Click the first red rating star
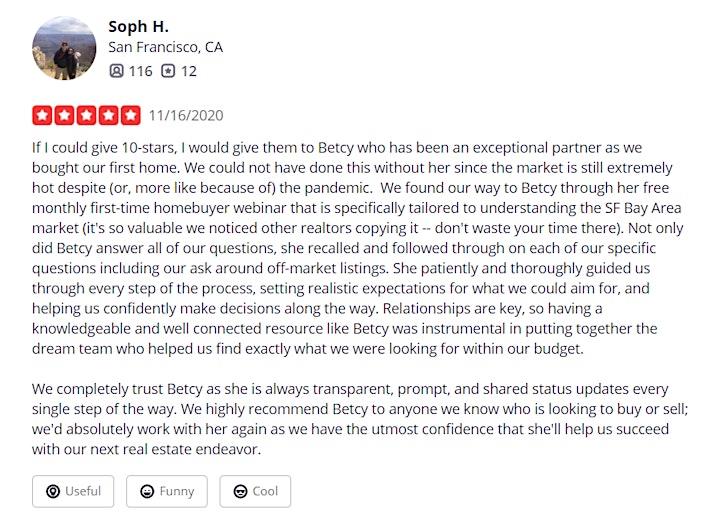720x526 pixels. pyautogui.click(x=42, y=115)
